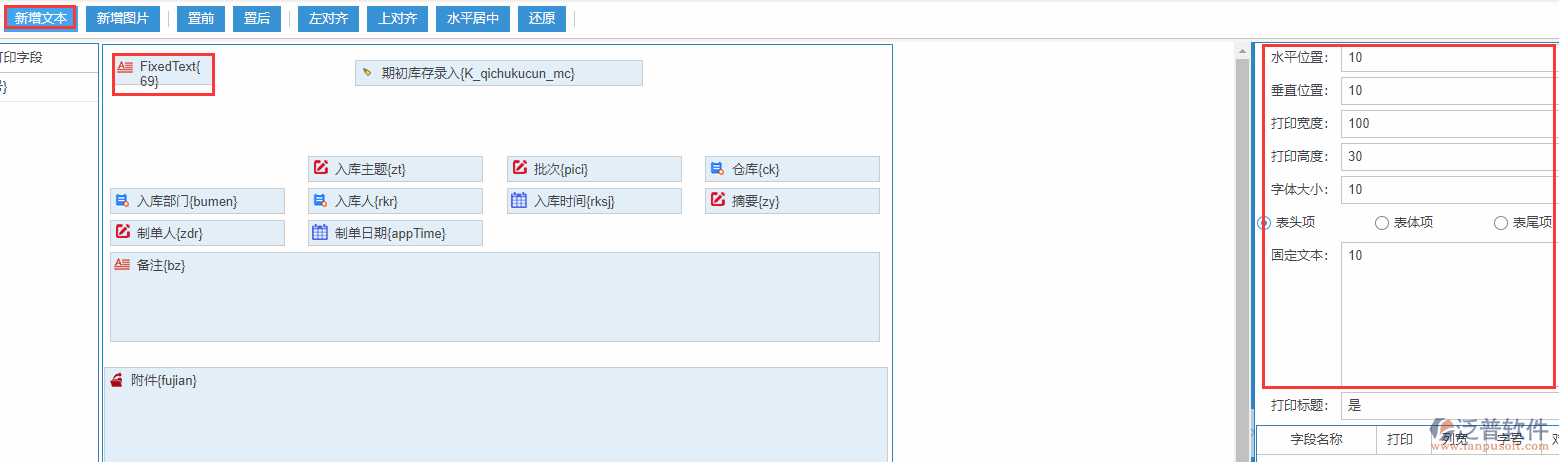Viewport: 1559px width, 462px height.
Task: Click the 仓库 field's selector icon
Action: 717,168
